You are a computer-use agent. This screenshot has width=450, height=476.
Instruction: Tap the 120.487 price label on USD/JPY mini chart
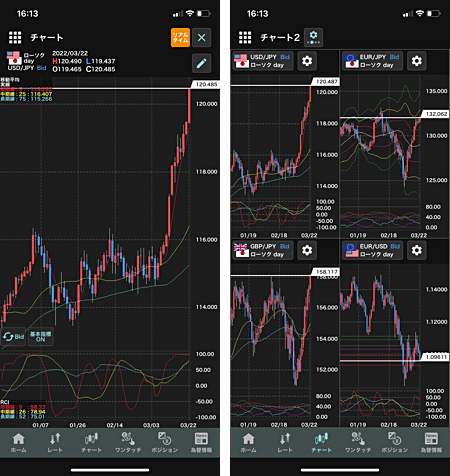coord(325,82)
